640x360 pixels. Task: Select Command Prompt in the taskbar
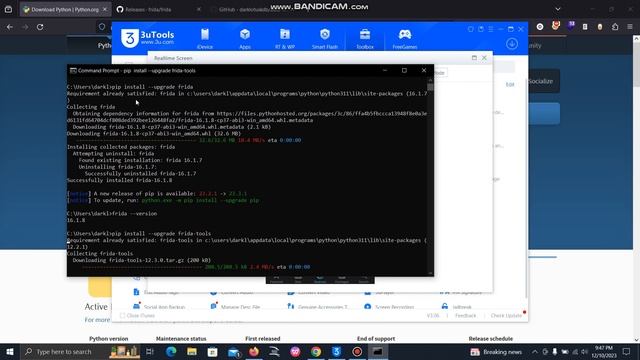coord(378,351)
